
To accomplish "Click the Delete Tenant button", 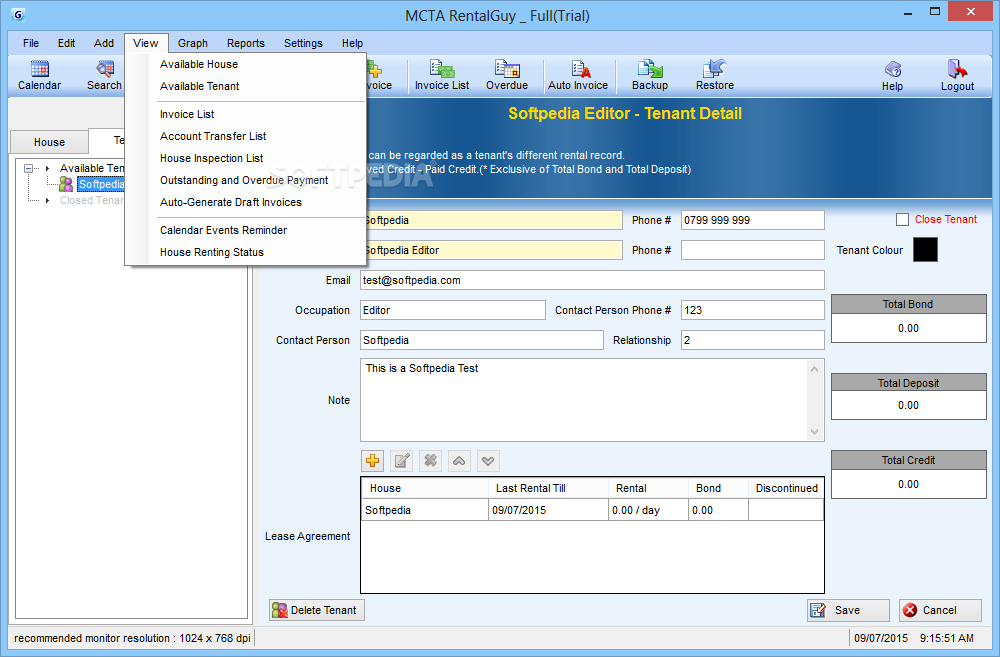I will tap(317, 610).
